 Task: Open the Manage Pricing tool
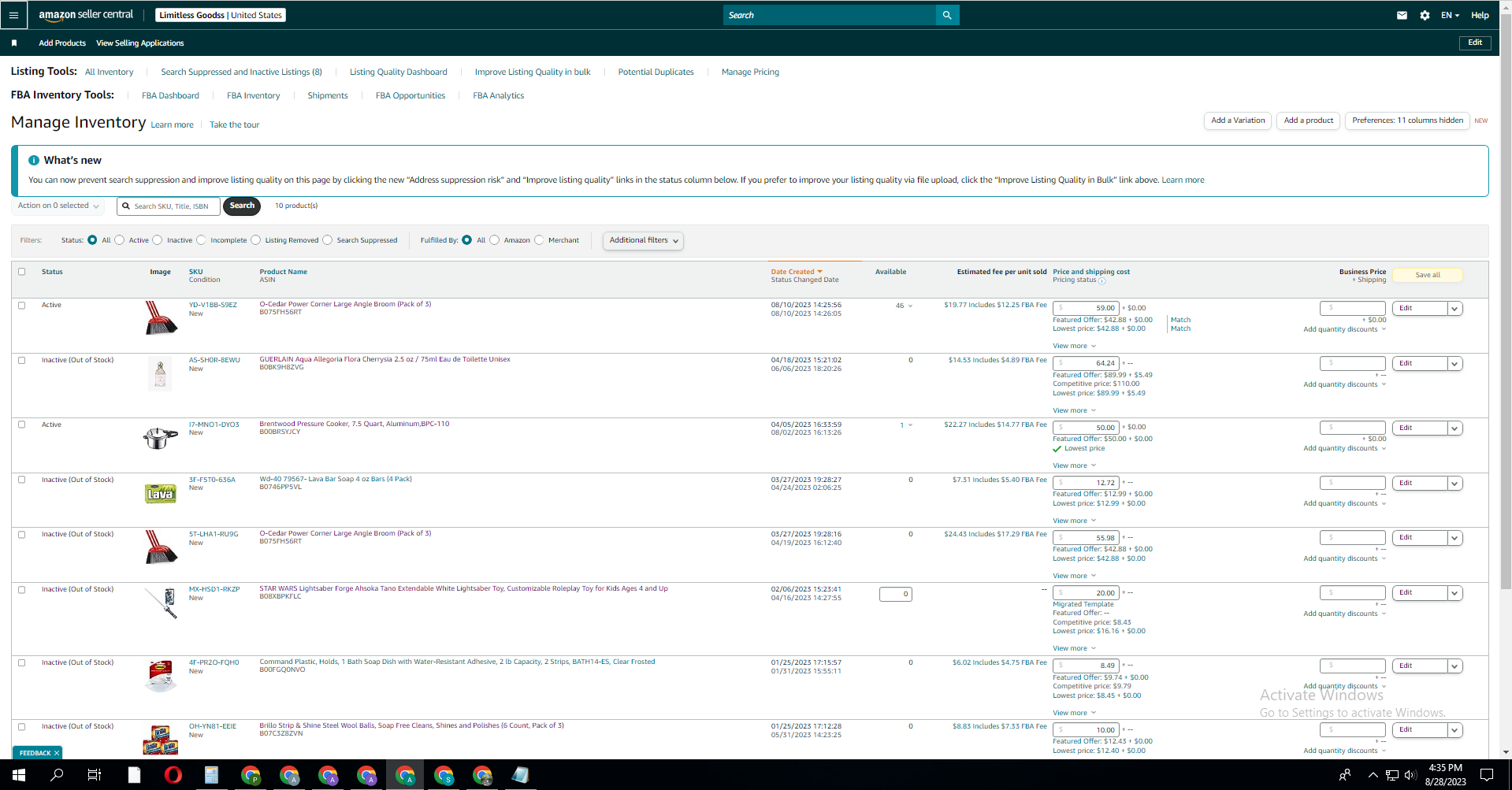click(x=750, y=72)
